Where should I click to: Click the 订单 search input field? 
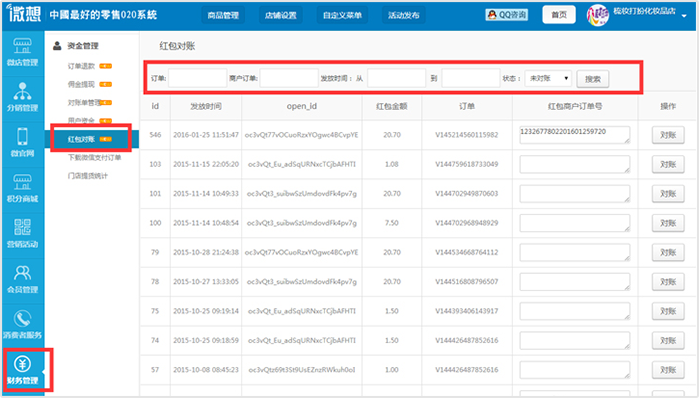[197, 78]
